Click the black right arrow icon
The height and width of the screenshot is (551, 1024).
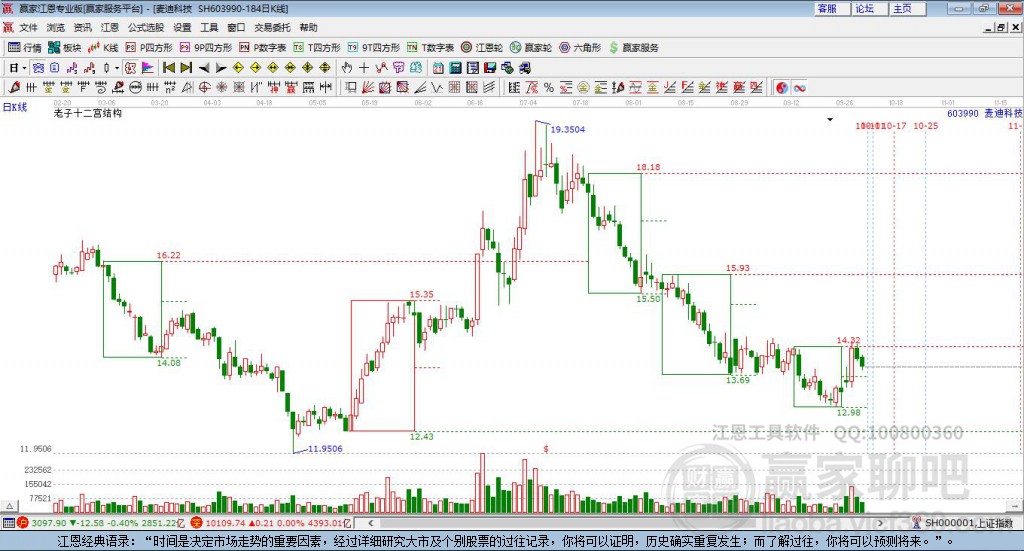221,68
